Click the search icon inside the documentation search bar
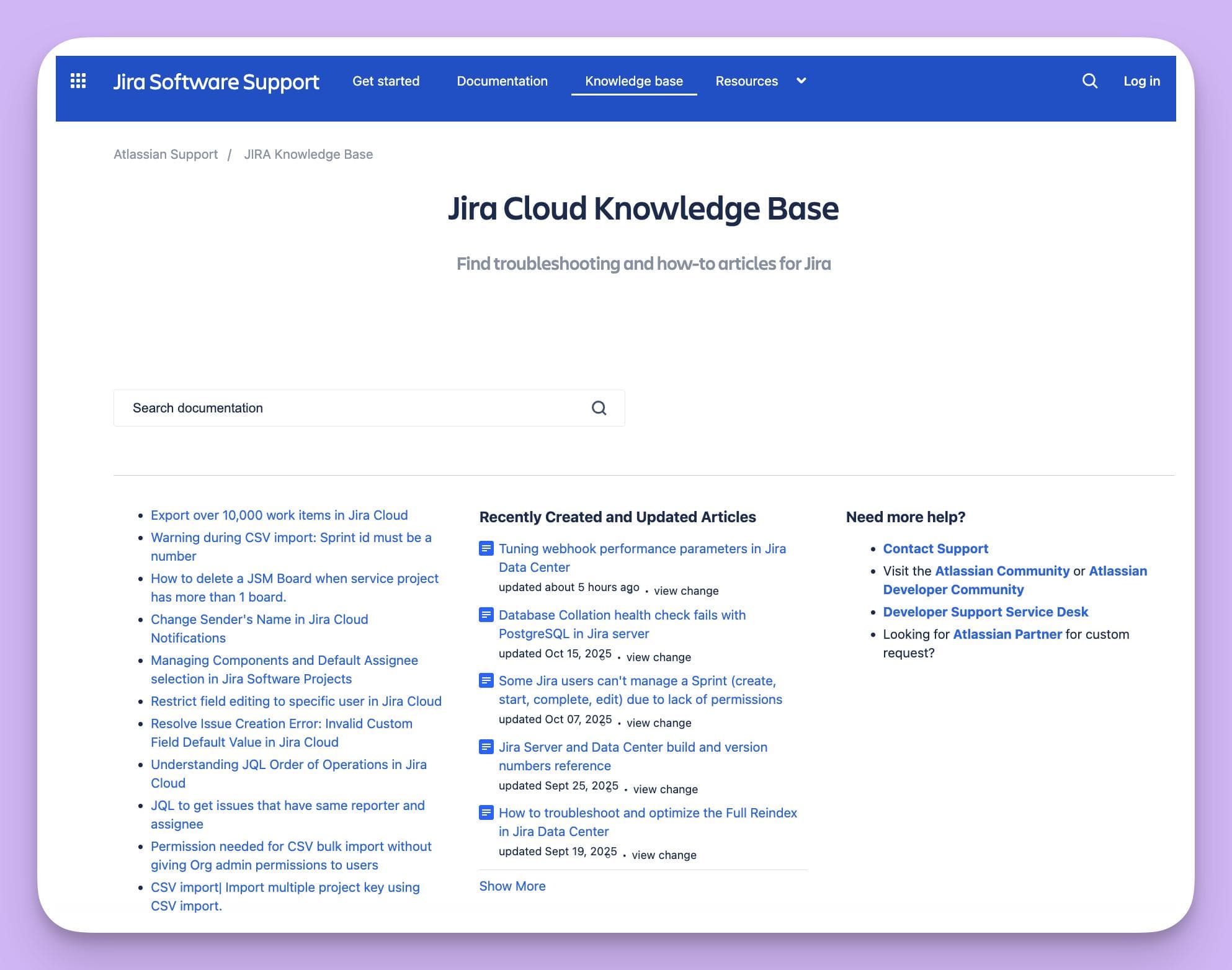The height and width of the screenshot is (970, 1232). tap(598, 407)
